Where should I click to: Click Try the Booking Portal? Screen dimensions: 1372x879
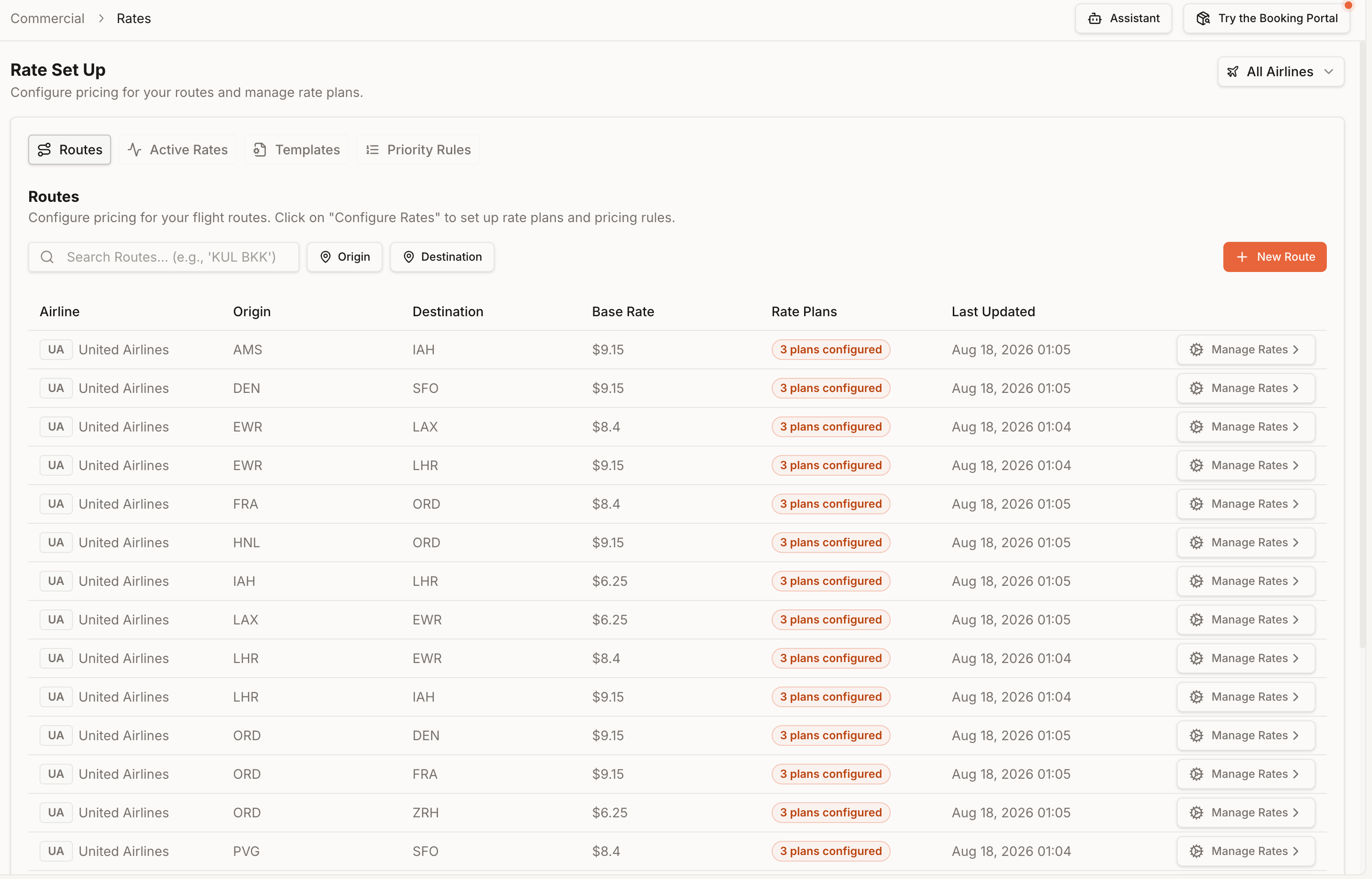(1267, 18)
